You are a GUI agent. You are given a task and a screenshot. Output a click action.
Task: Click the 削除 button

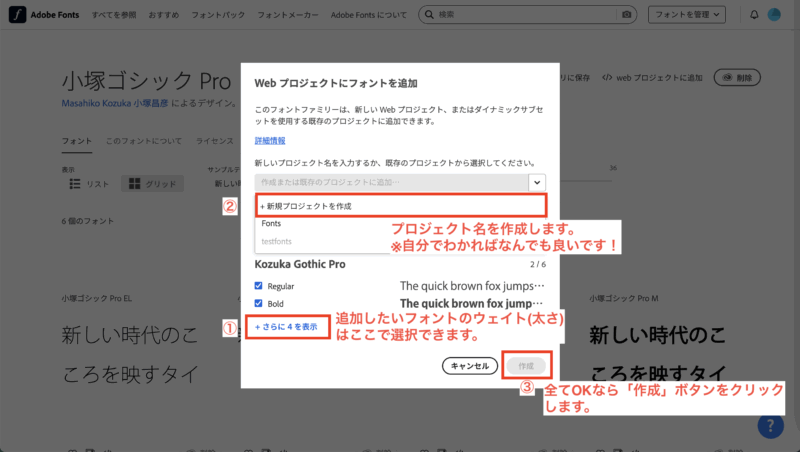click(737, 78)
